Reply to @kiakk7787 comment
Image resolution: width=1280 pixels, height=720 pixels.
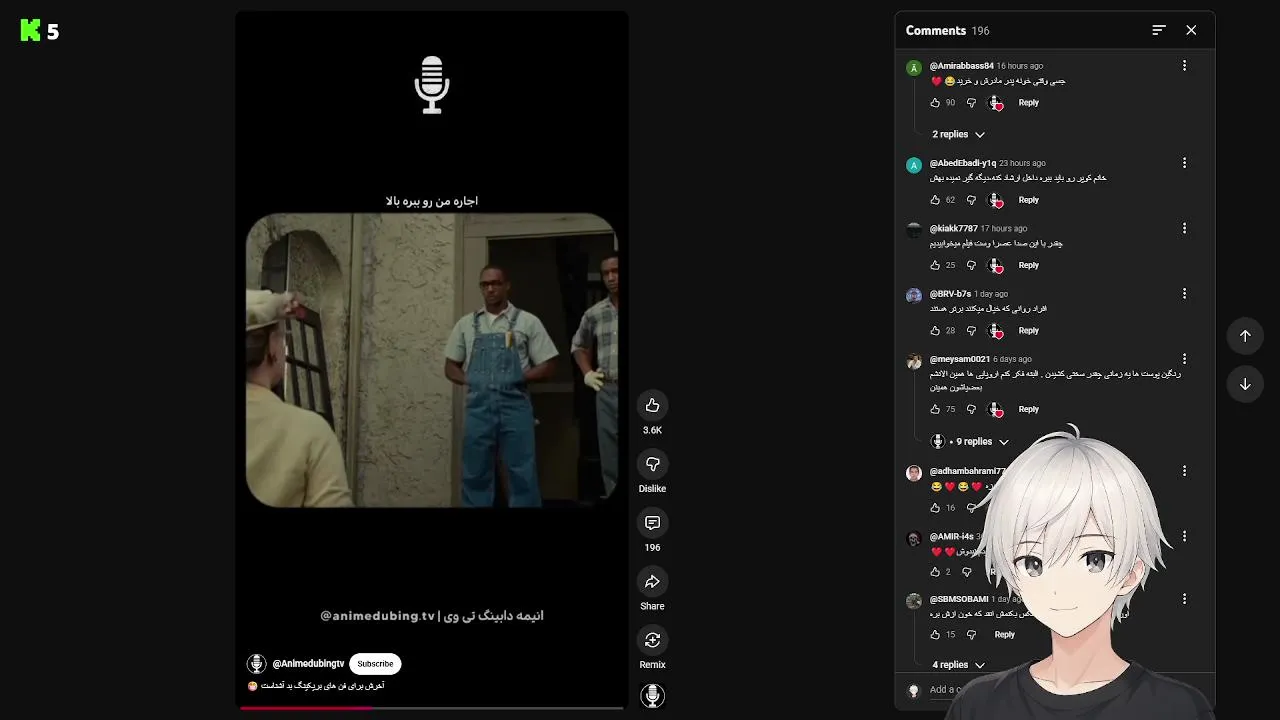click(x=1028, y=265)
